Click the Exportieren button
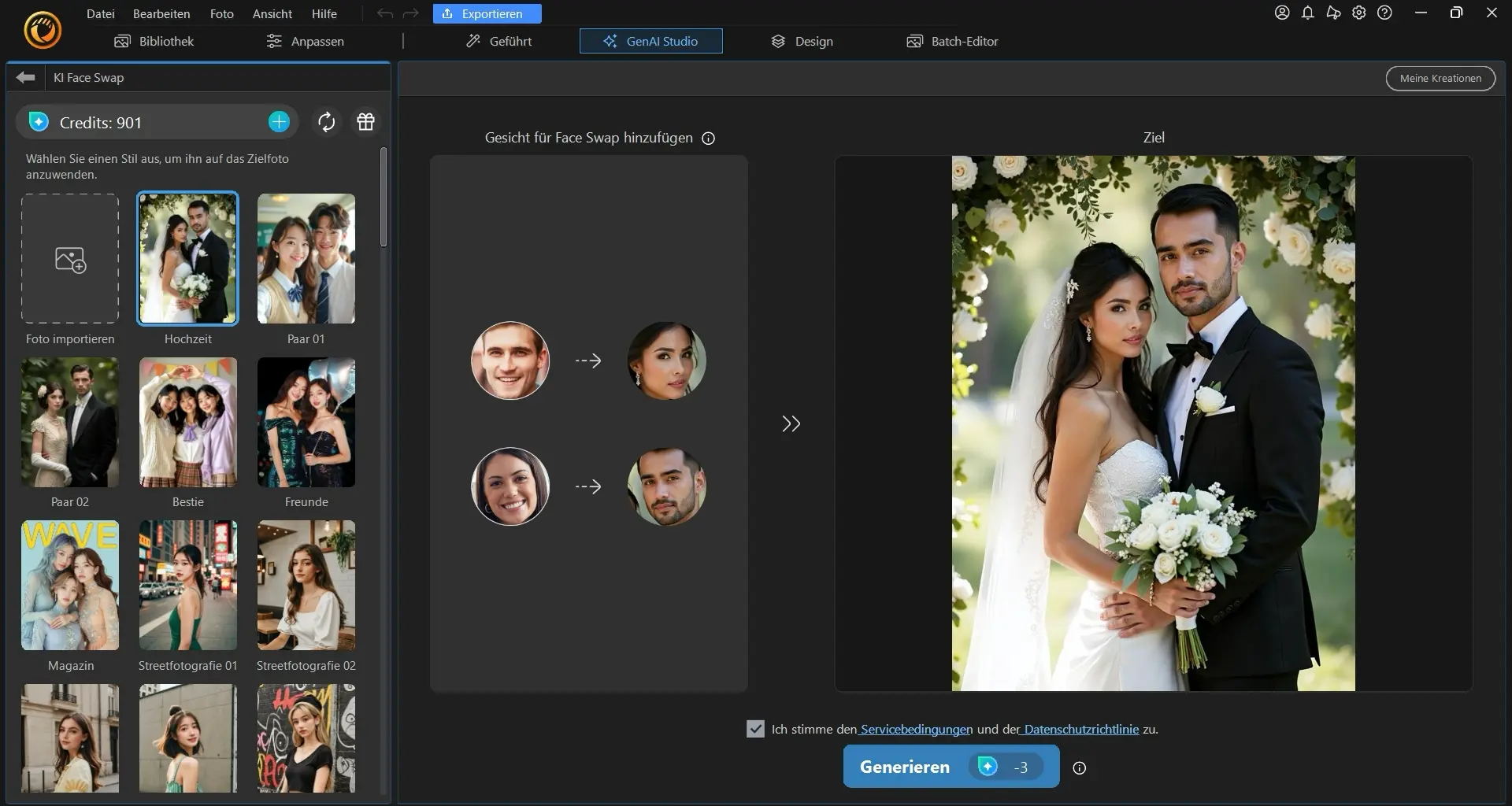This screenshot has width=1512, height=806. pyautogui.click(x=487, y=13)
